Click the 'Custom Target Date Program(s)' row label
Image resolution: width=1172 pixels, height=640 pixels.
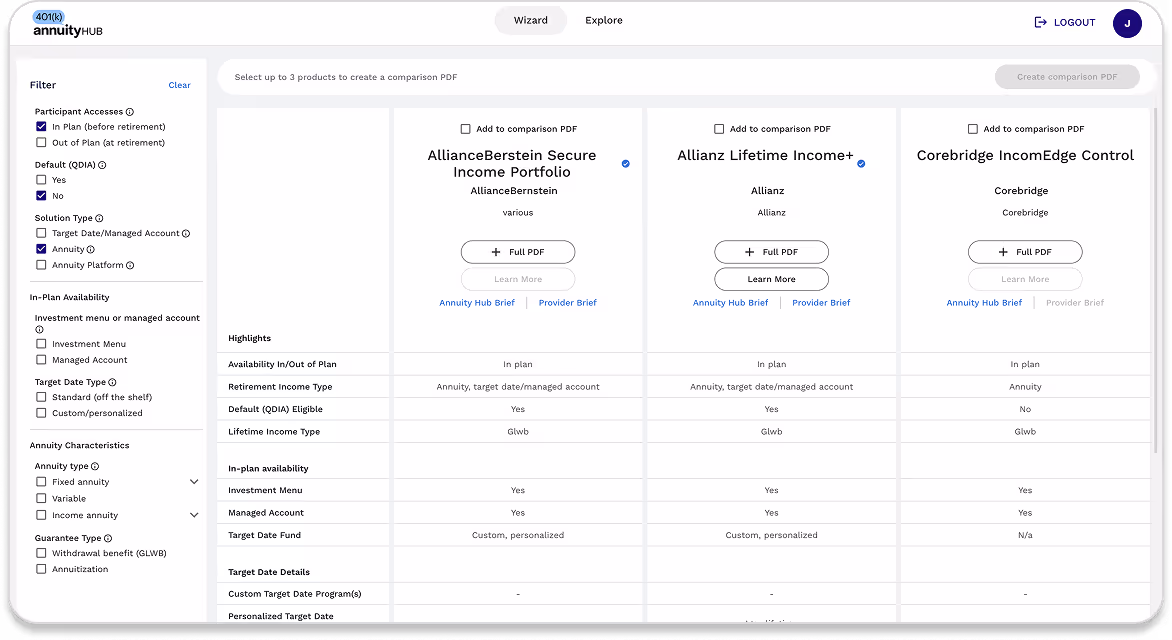(x=294, y=594)
